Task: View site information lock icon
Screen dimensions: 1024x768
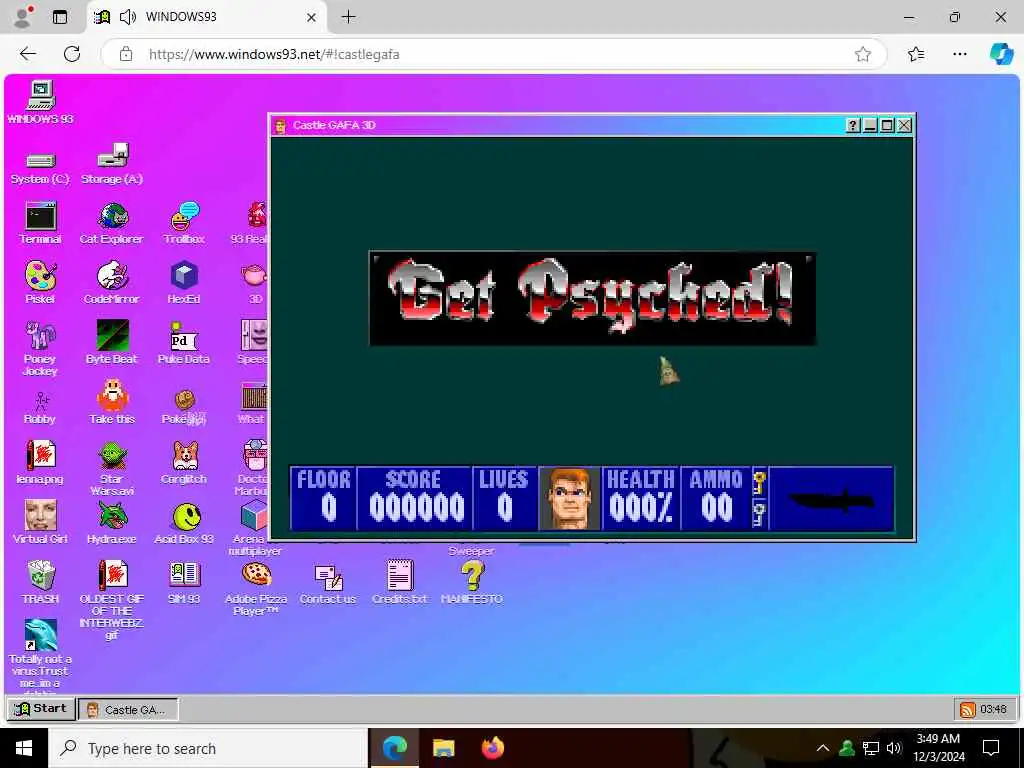Action: [x=125, y=54]
